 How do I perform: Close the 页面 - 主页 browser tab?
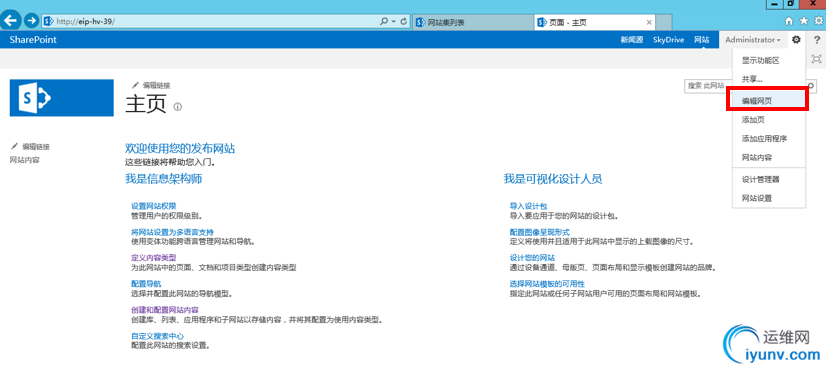[x=649, y=22]
